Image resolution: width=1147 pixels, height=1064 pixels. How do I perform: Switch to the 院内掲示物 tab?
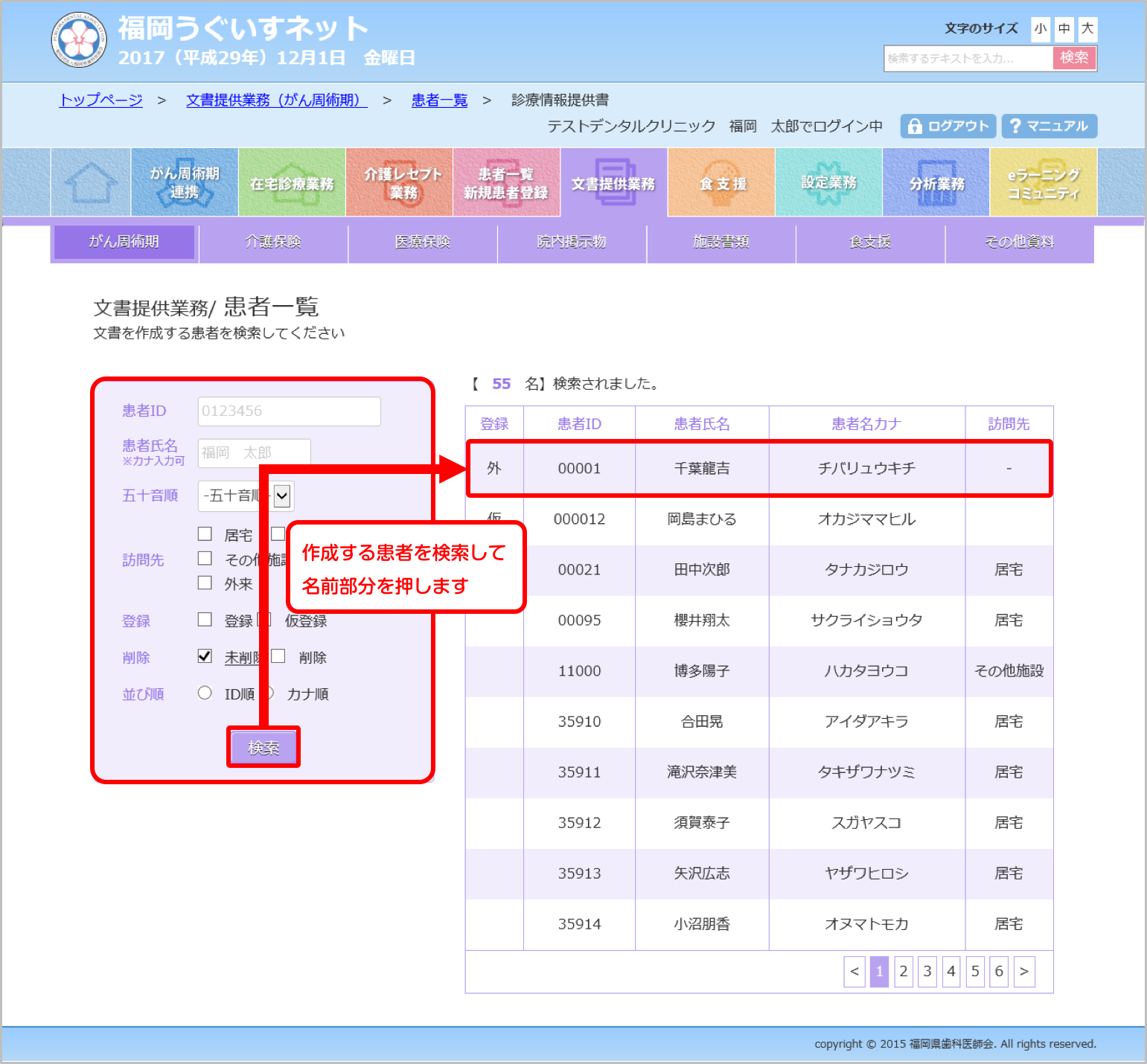tap(572, 242)
